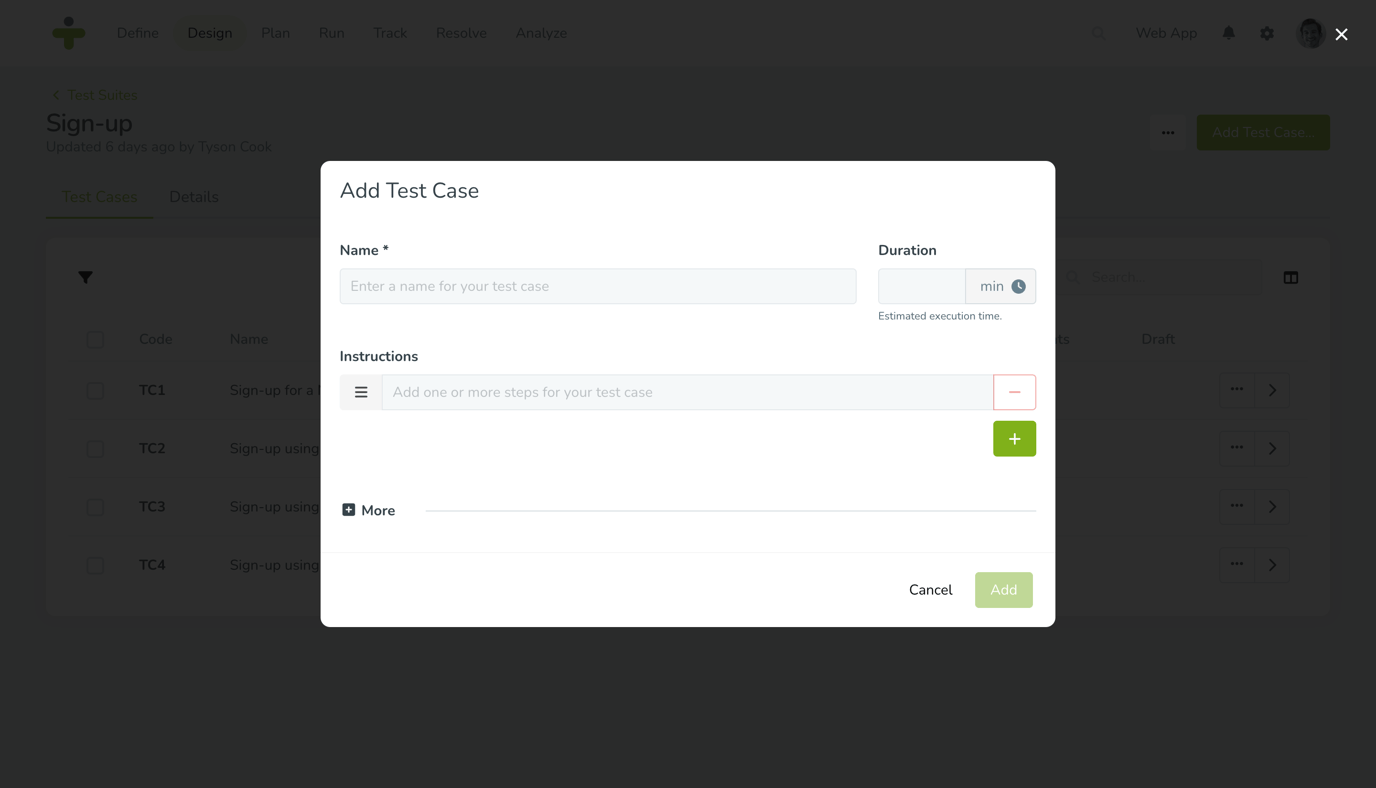
Task: Remove the instruction step with minus button
Action: 1014,392
